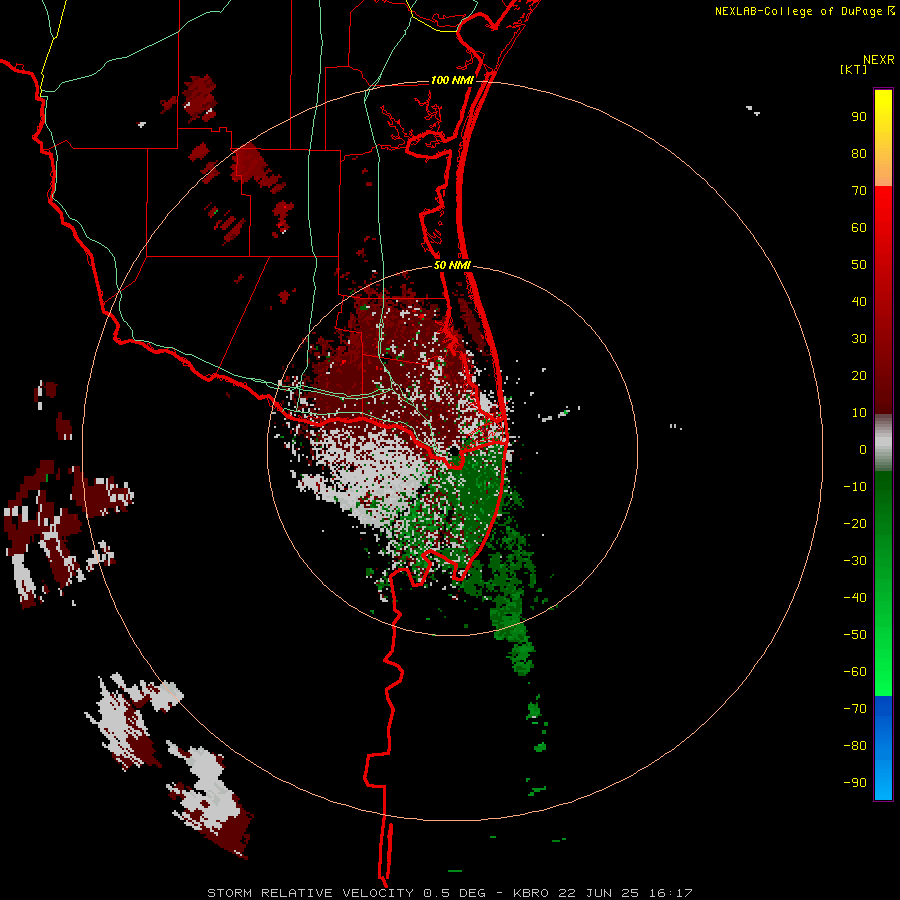Click the NEXR label at top right

point(879,60)
